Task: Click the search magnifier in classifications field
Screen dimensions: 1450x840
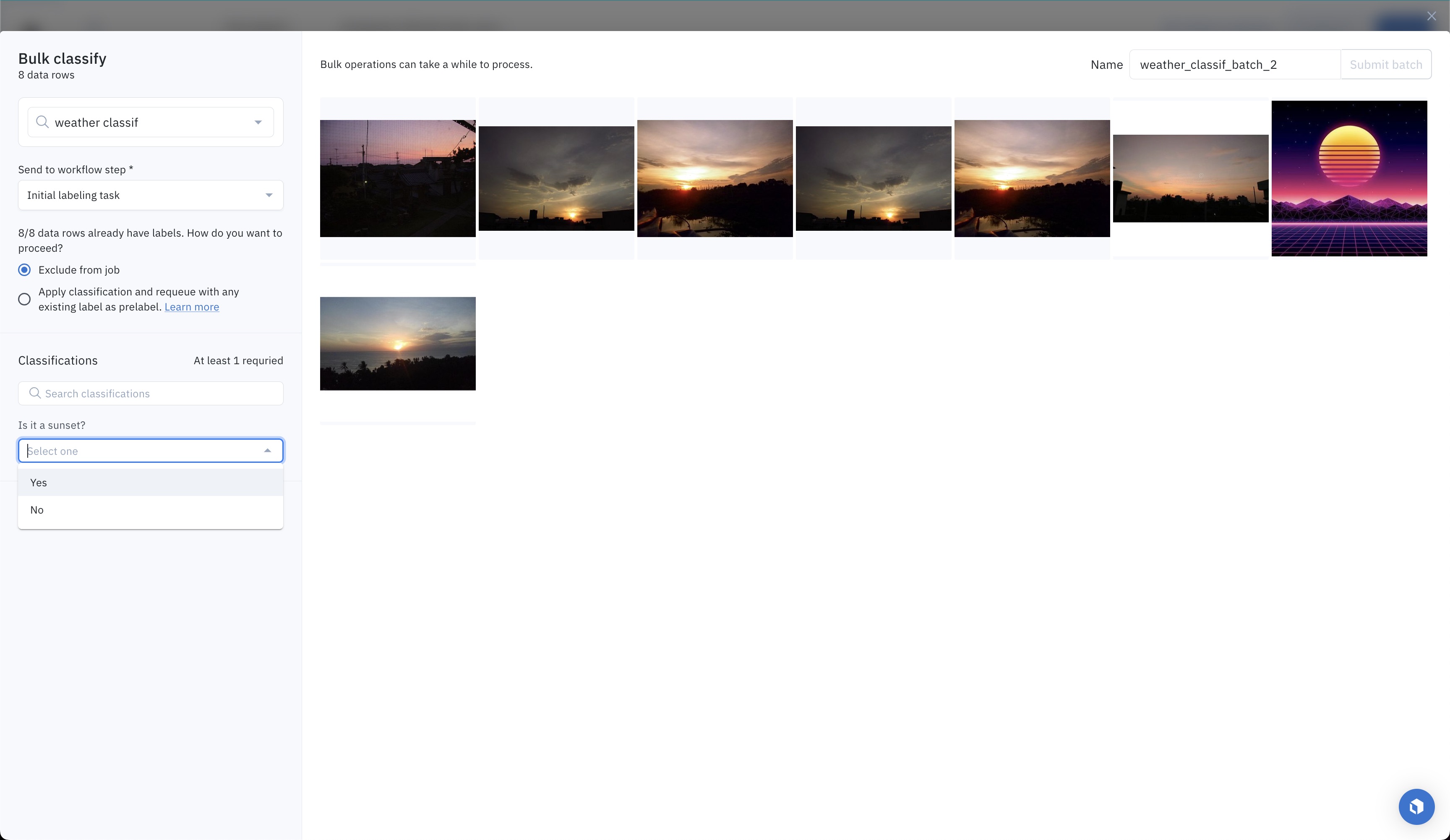Action: [35, 393]
